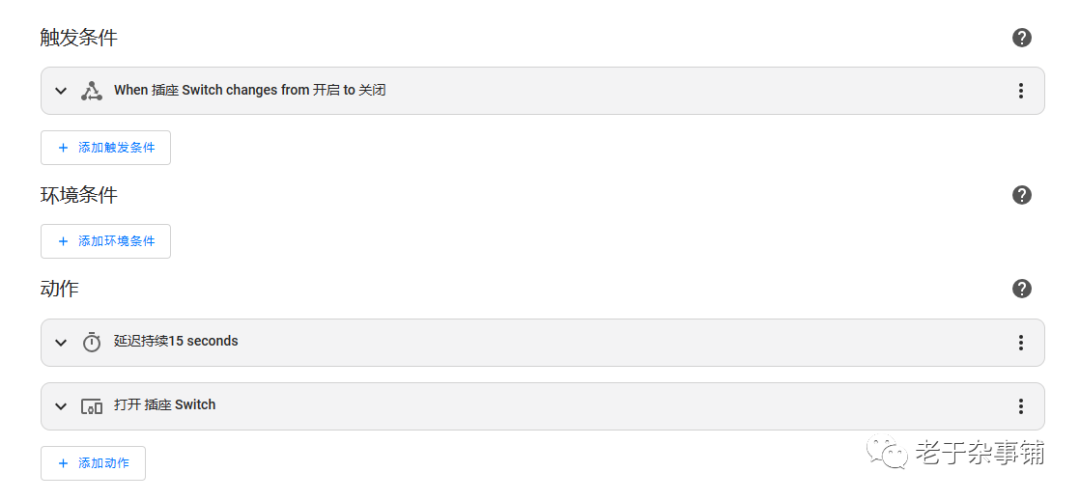Open help for 环境条件 section
The image size is (1080, 500).
pos(1021,195)
